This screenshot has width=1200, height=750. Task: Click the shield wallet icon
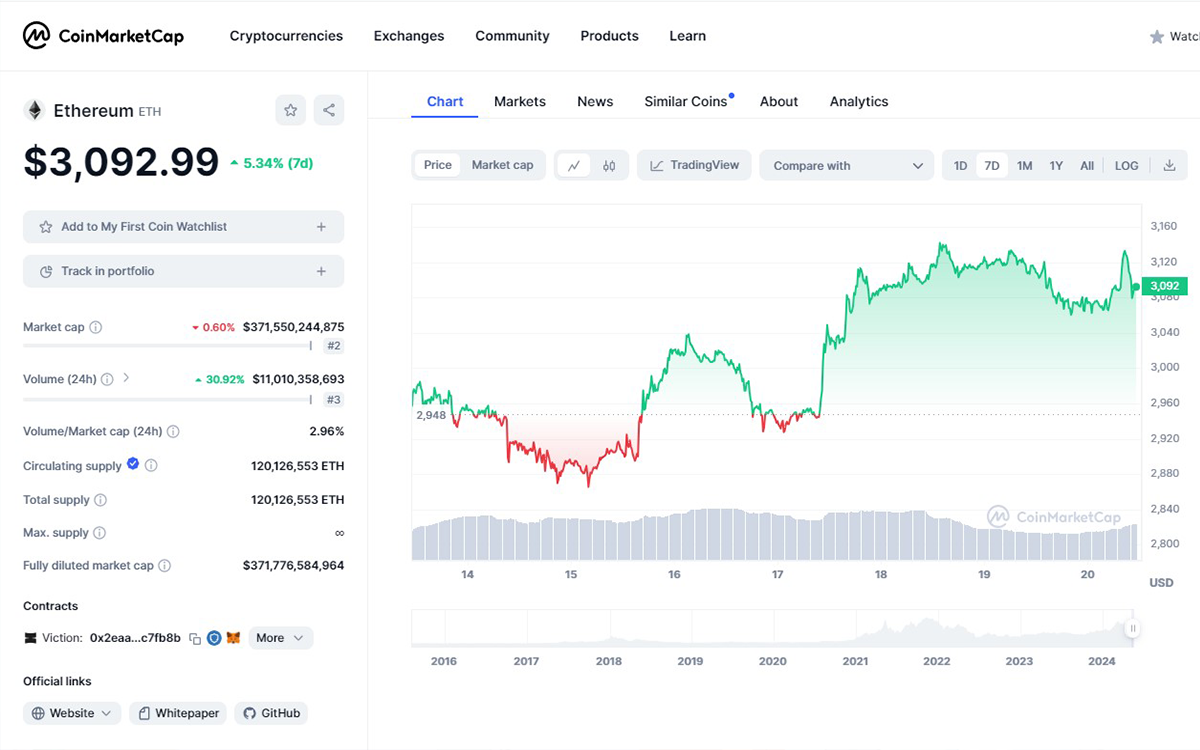coord(214,638)
